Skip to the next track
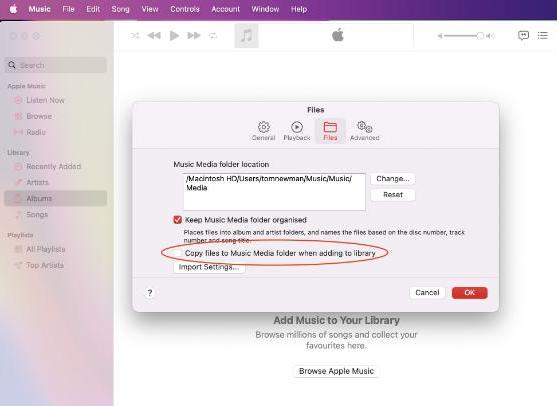The width and height of the screenshot is (557, 406). (194, 36)
